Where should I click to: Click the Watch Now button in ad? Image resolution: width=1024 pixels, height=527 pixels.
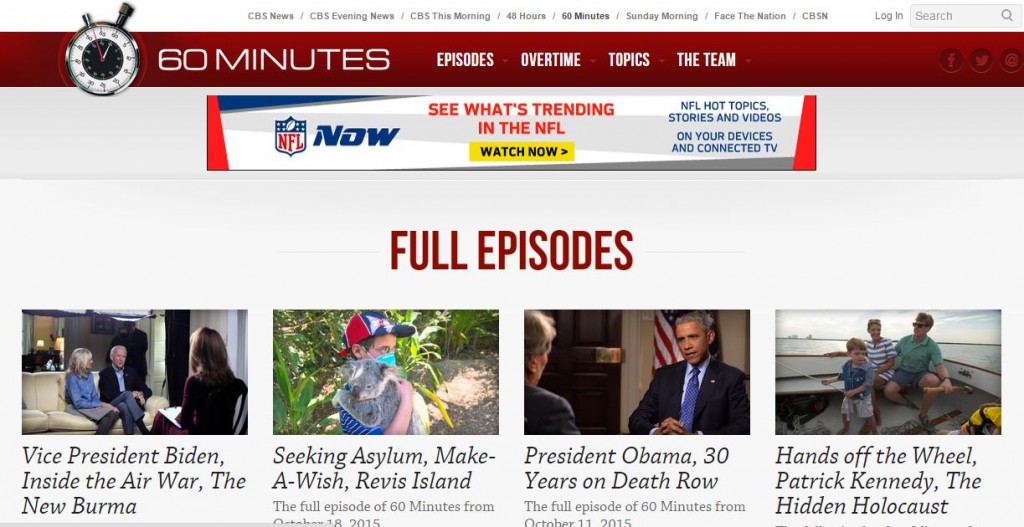[522, 152]
